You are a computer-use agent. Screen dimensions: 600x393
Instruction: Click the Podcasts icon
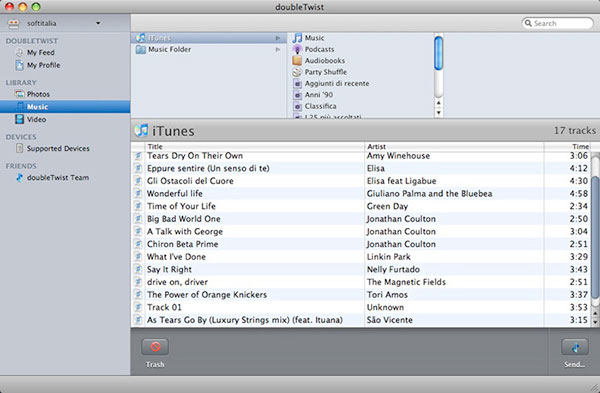297,49
